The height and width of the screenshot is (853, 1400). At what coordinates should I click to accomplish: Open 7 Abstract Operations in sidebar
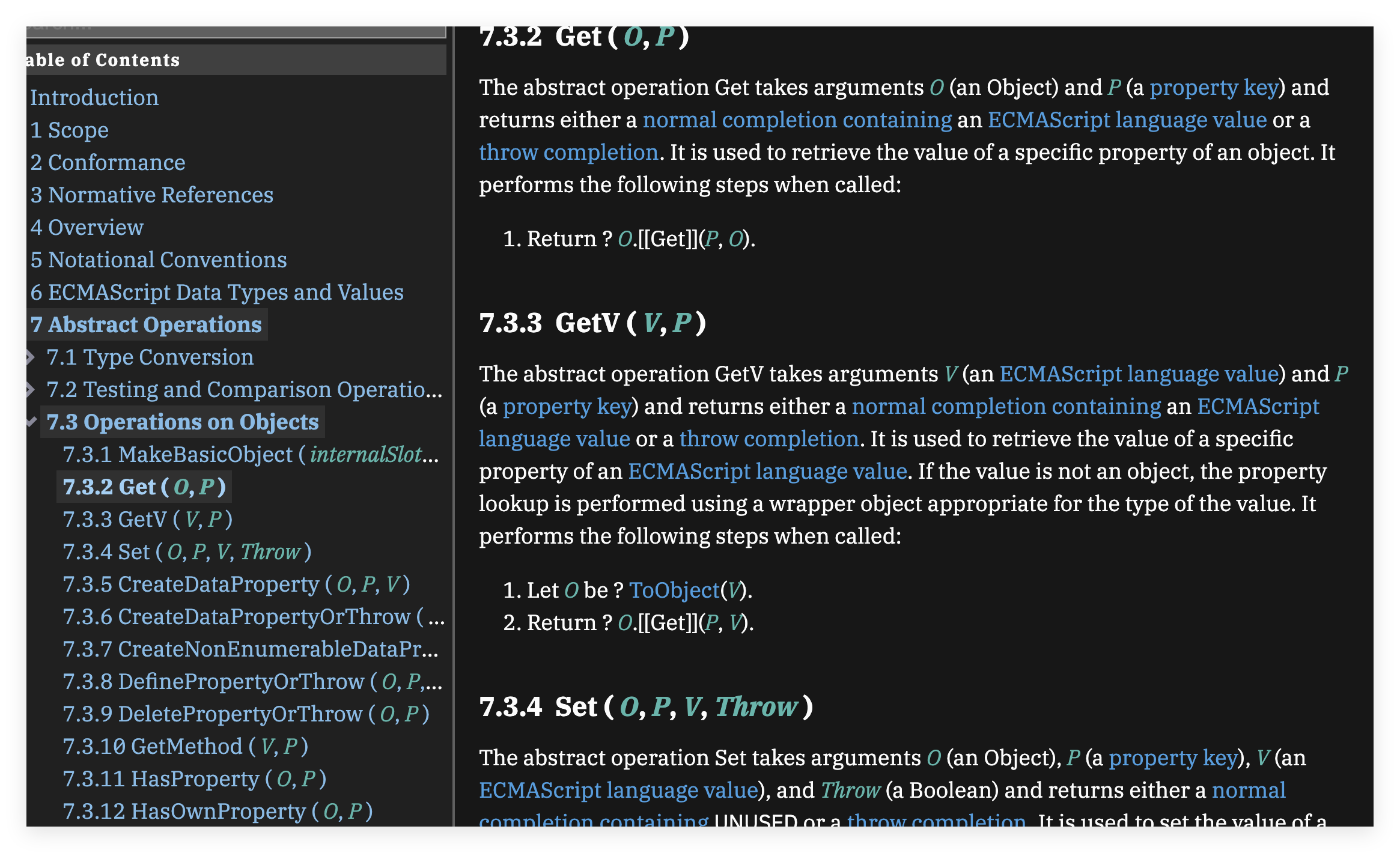tap(146, 325)
